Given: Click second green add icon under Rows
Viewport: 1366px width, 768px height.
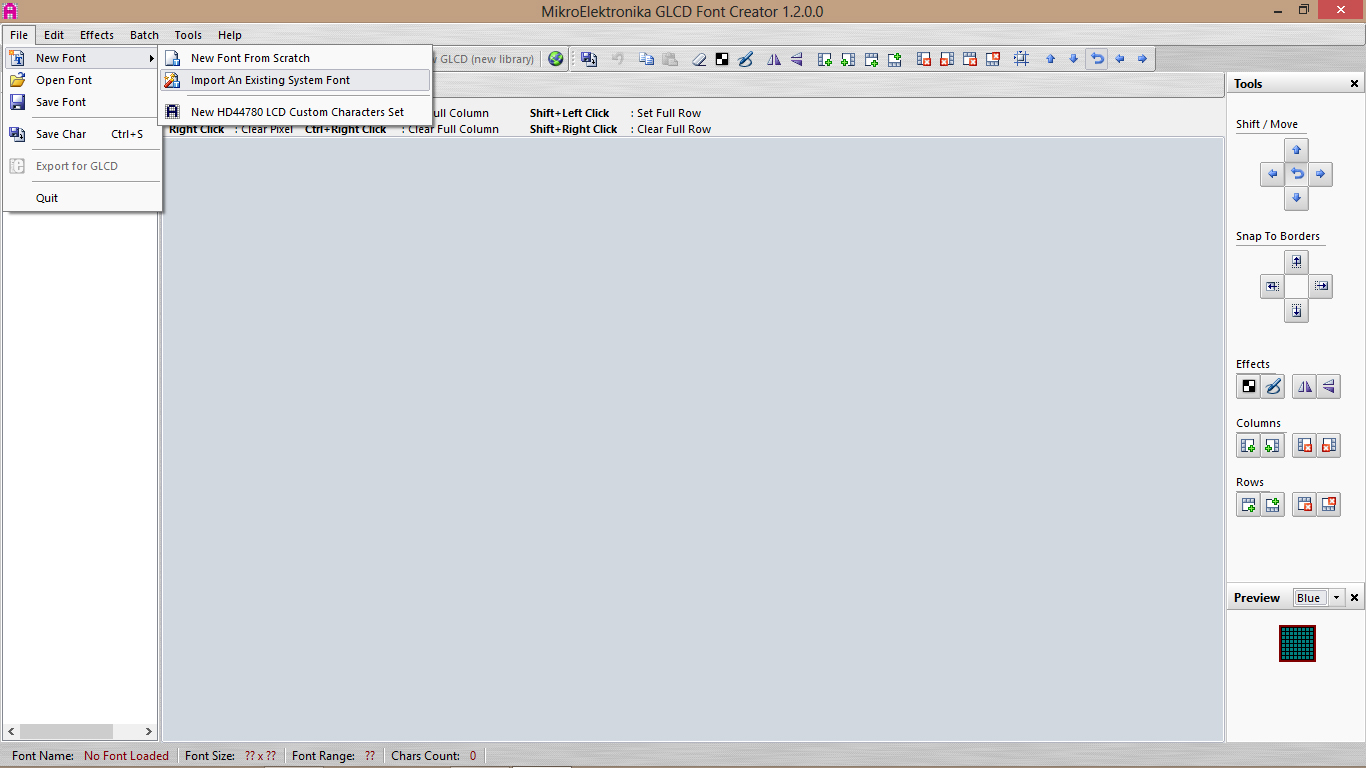Looking at the screenshot, I should point(1273,505).
